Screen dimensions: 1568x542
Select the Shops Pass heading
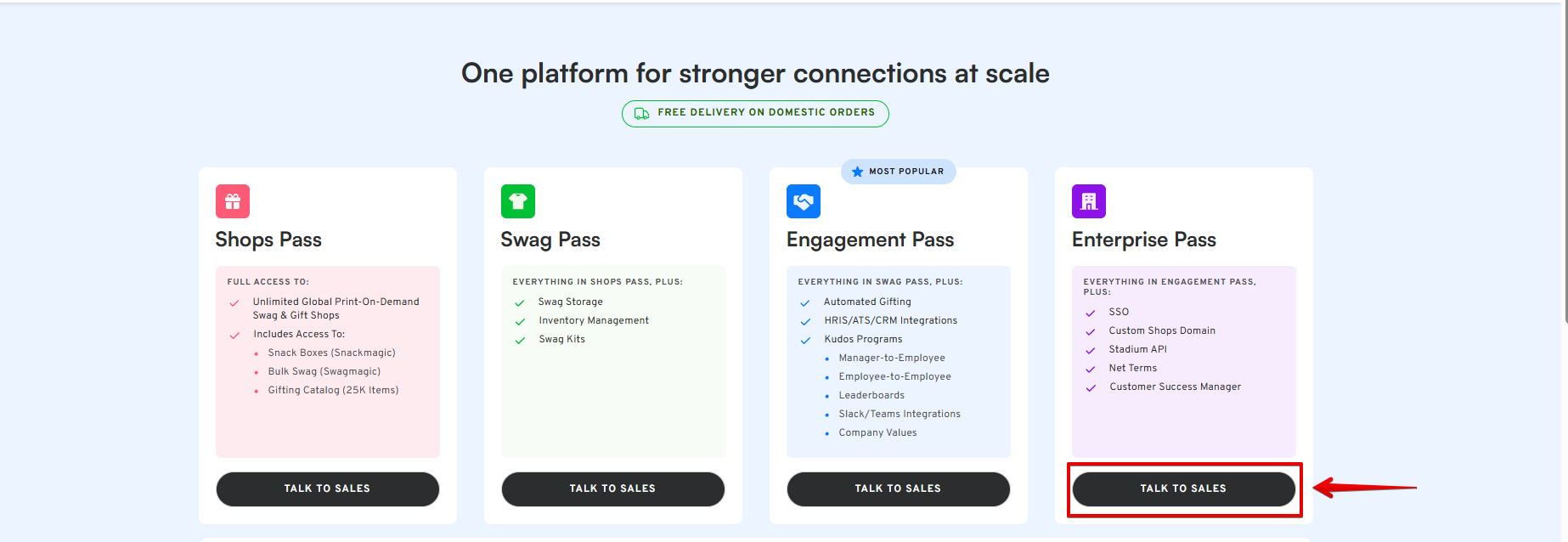pos(268,240)
